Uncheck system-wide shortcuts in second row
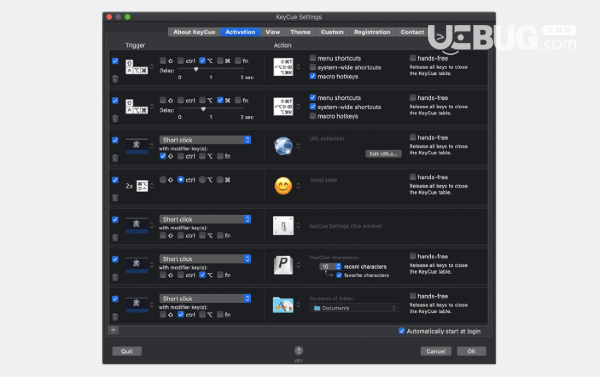 (313, 107)
